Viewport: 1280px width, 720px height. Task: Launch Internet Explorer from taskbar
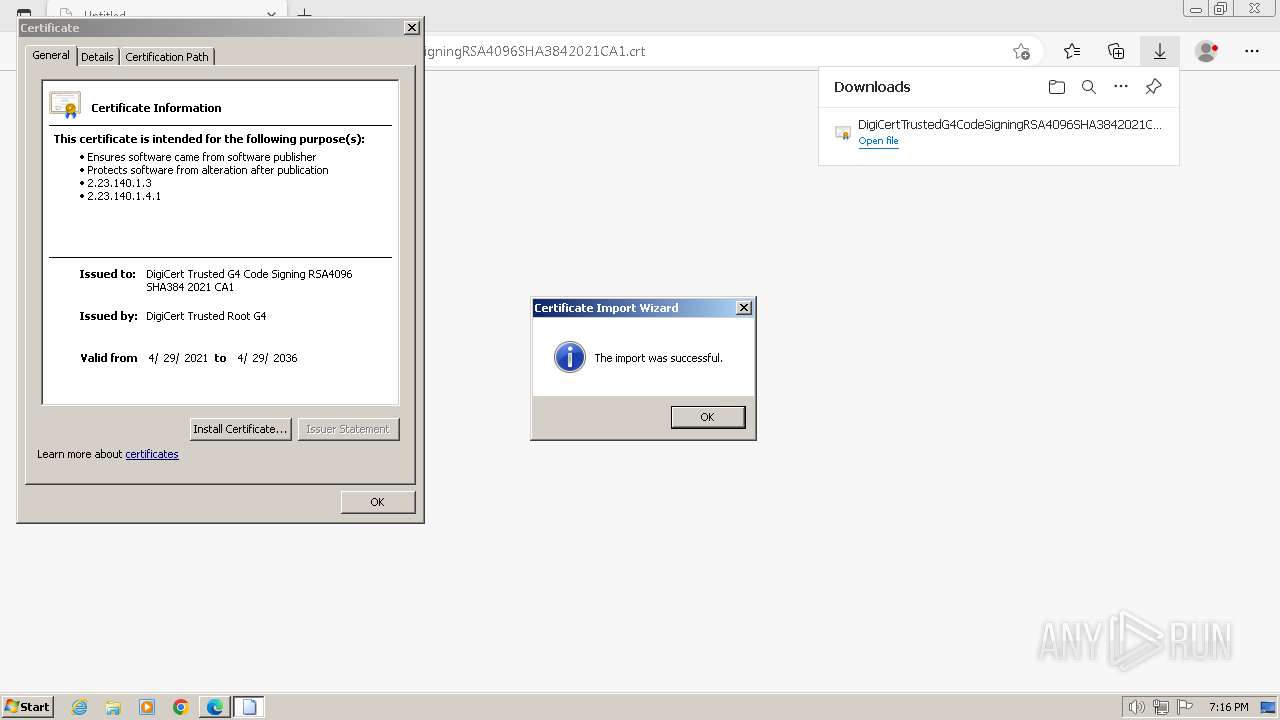click(80, 707)
